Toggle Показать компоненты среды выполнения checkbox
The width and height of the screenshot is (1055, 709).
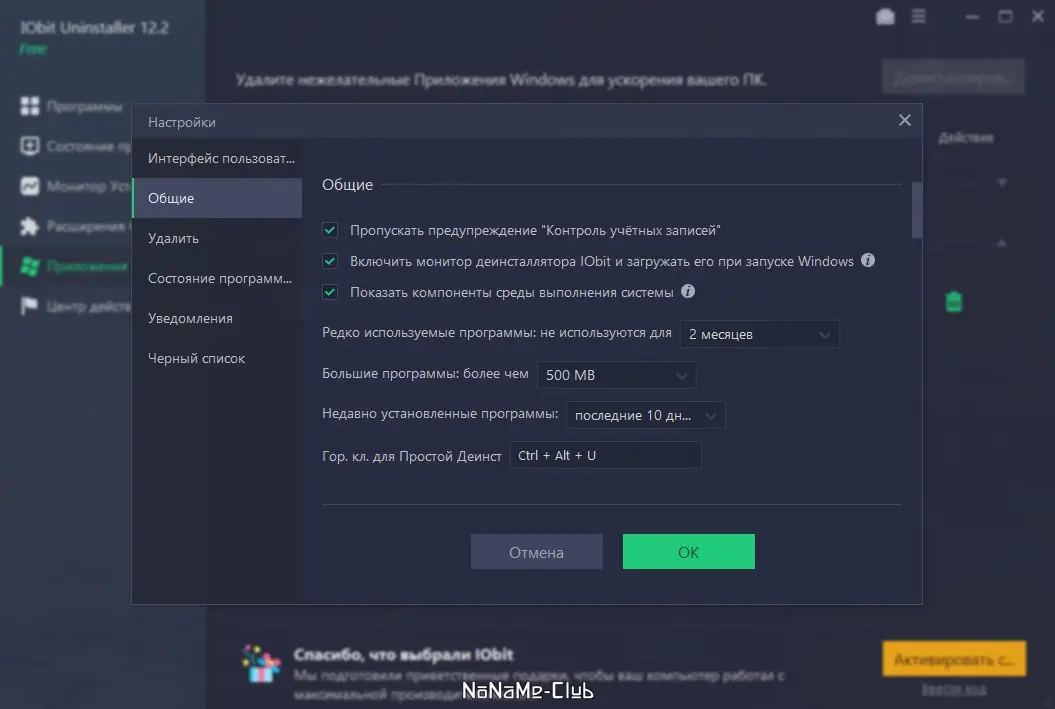tap(330, 292)
